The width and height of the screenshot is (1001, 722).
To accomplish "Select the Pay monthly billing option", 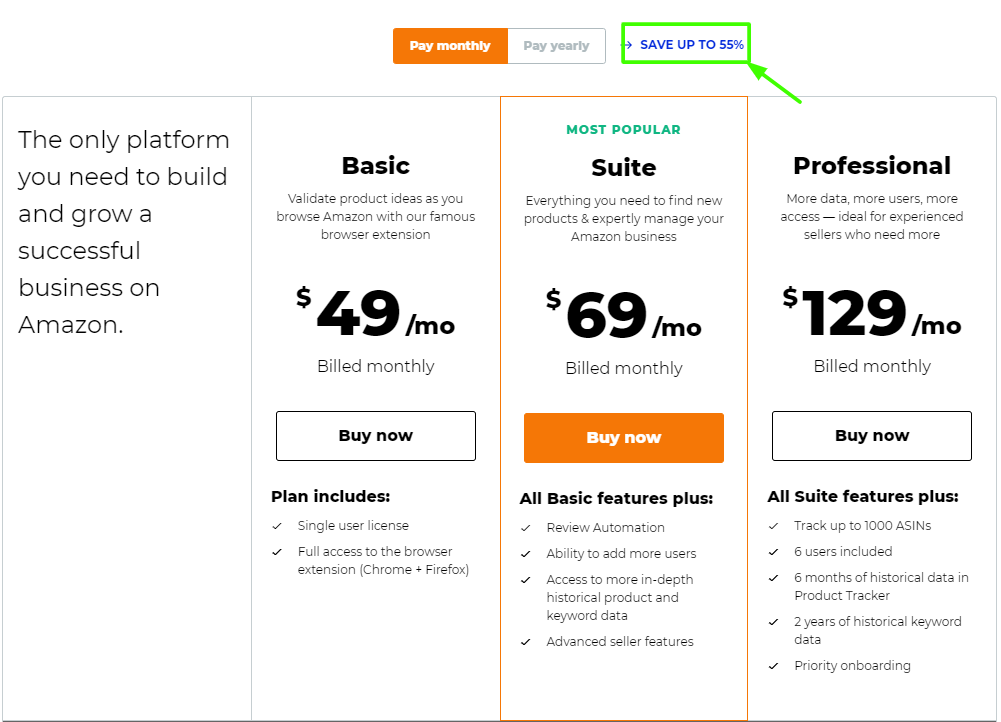I will 450,46.
